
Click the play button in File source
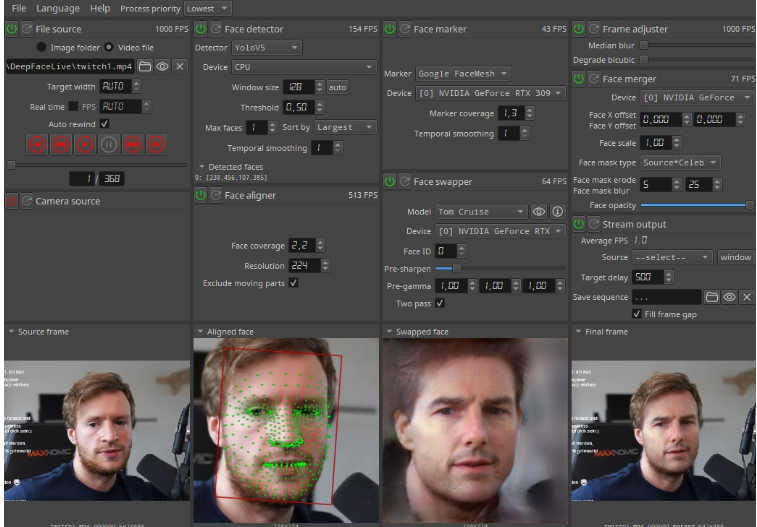(x=84, y=144)
